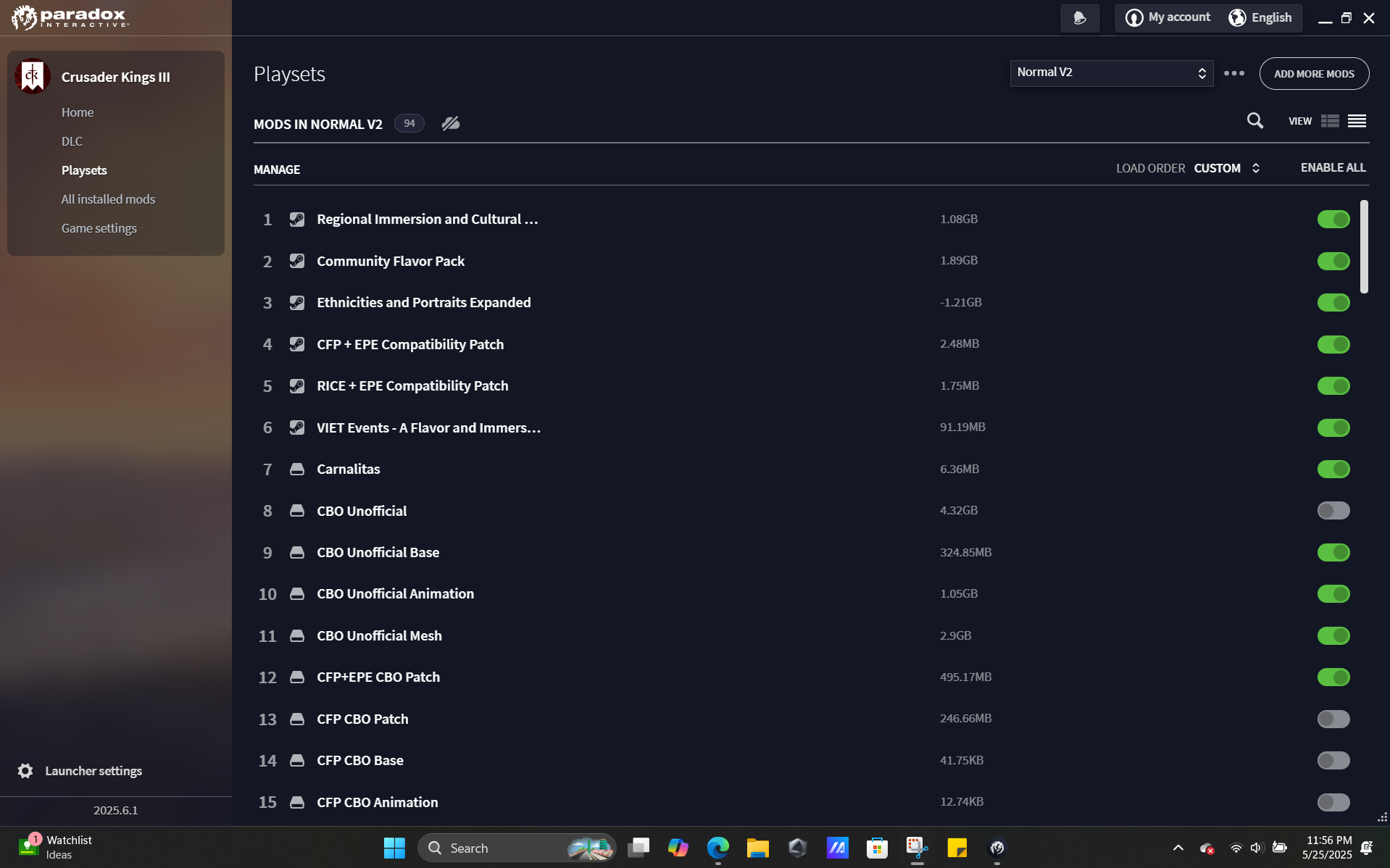Open File Explorer from the taskbar
This screenshot has width=1390, height=868.
click(x=757, y=848)
